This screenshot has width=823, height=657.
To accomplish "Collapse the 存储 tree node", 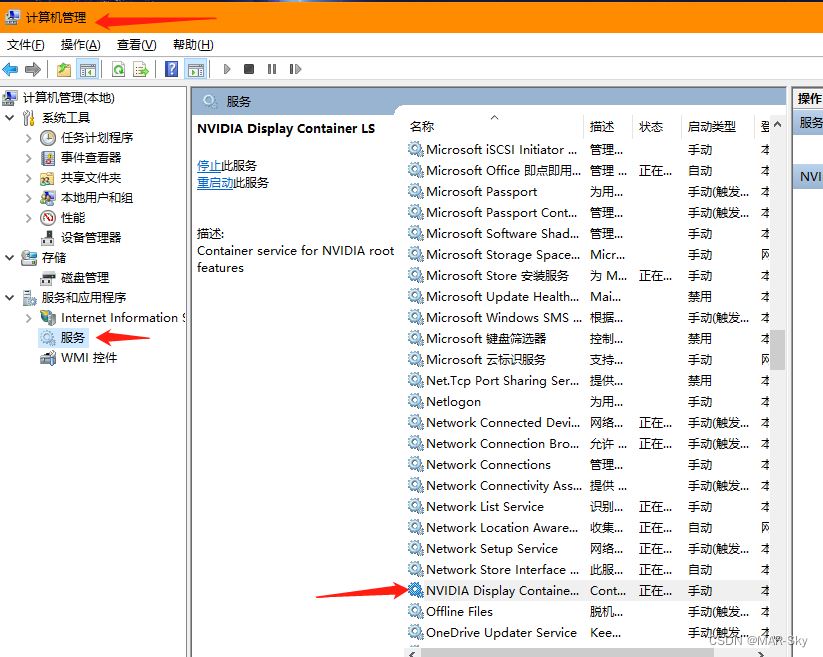I will click(x=9, y=258).
